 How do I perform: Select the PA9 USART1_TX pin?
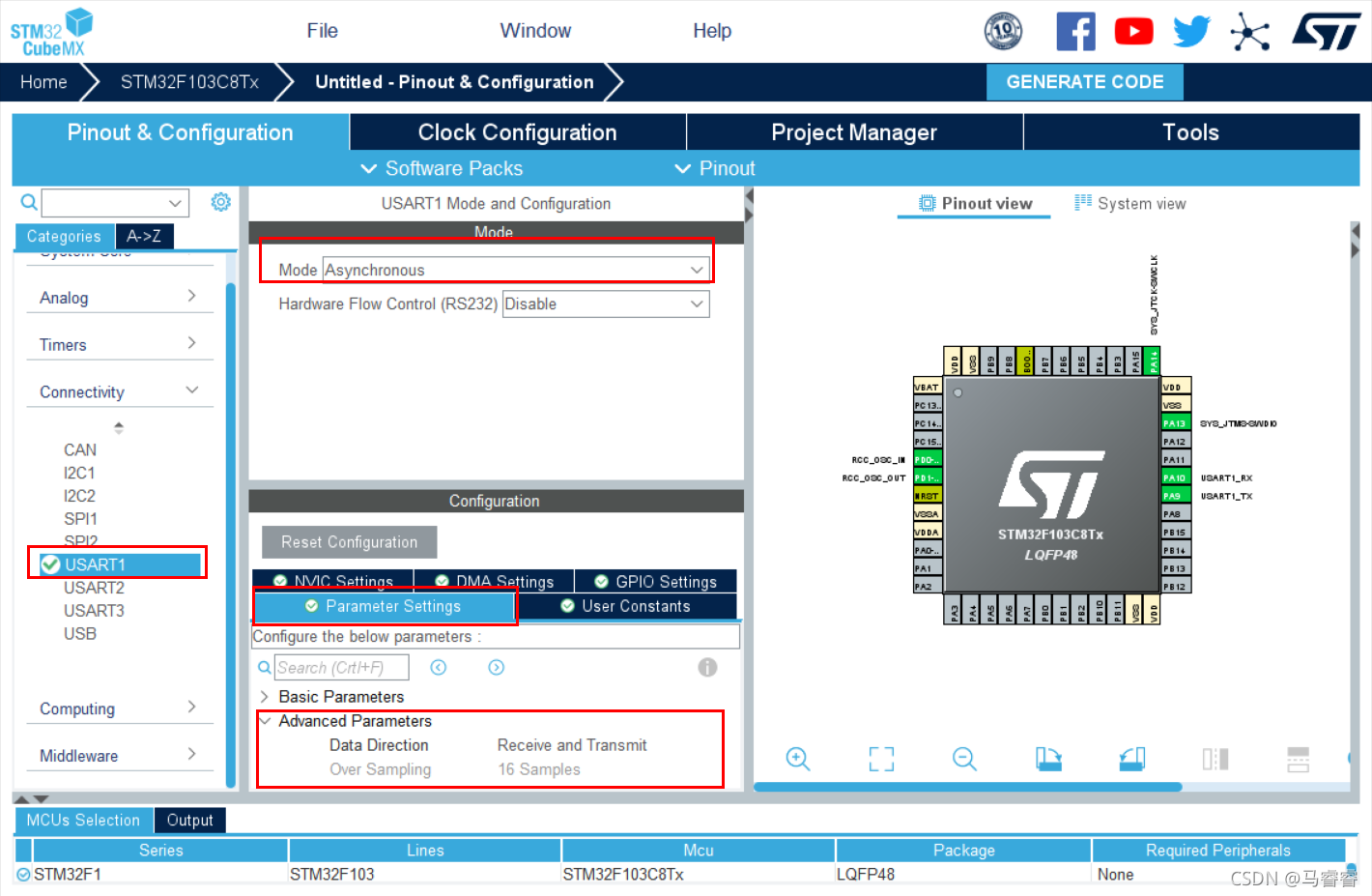pos(1175,496)
